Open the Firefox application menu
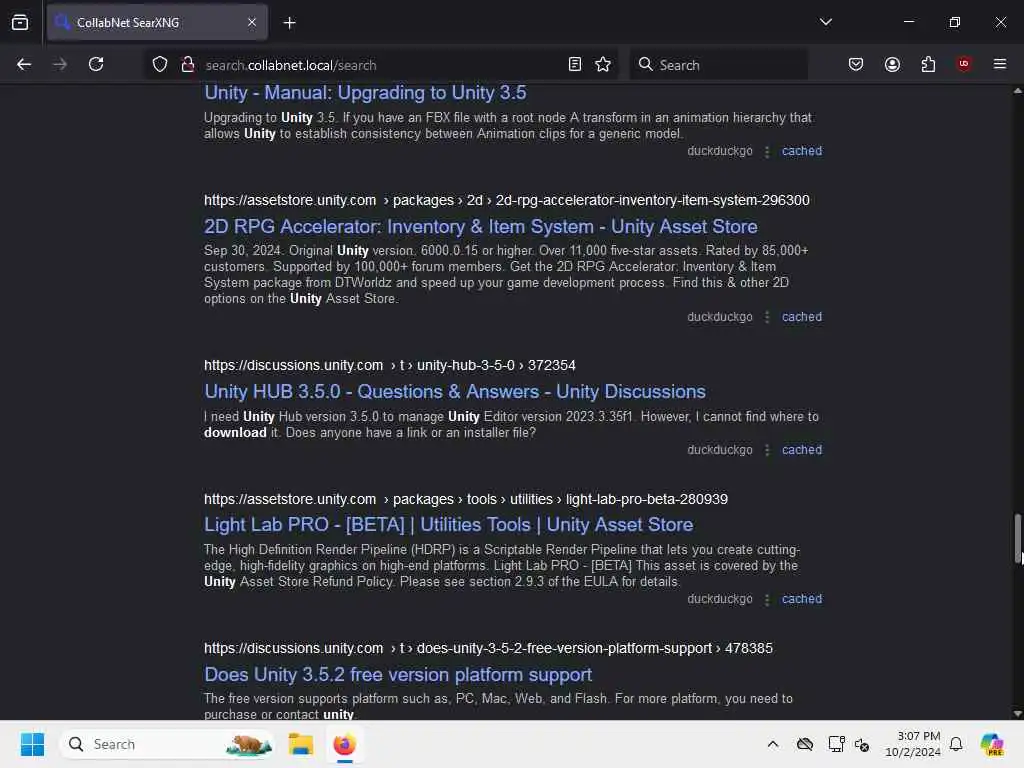Image resolution: width=1024 pixels, height=768 pixels. coord(999,64)
